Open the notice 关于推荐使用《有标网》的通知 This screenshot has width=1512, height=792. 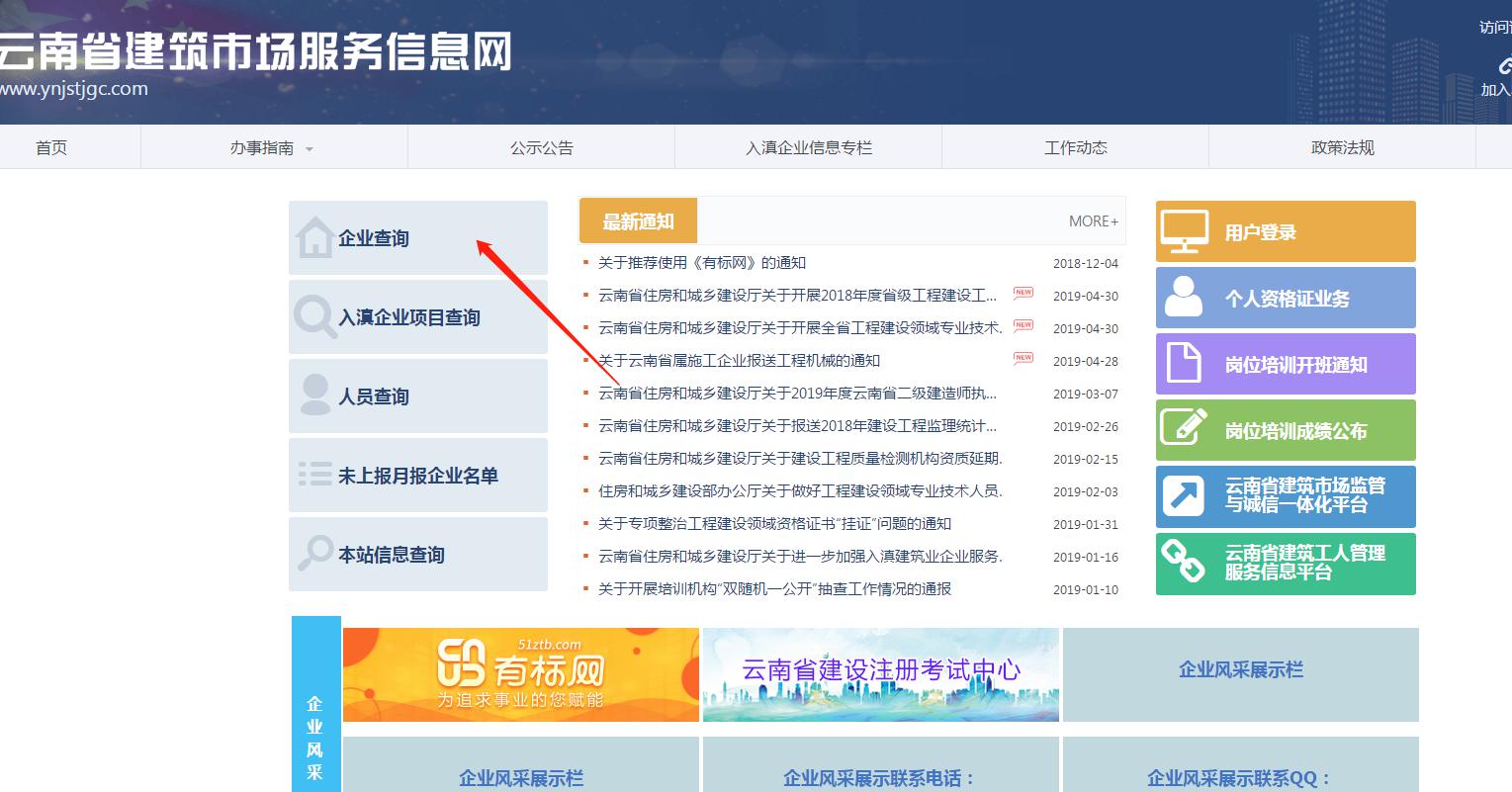(701, 263)
